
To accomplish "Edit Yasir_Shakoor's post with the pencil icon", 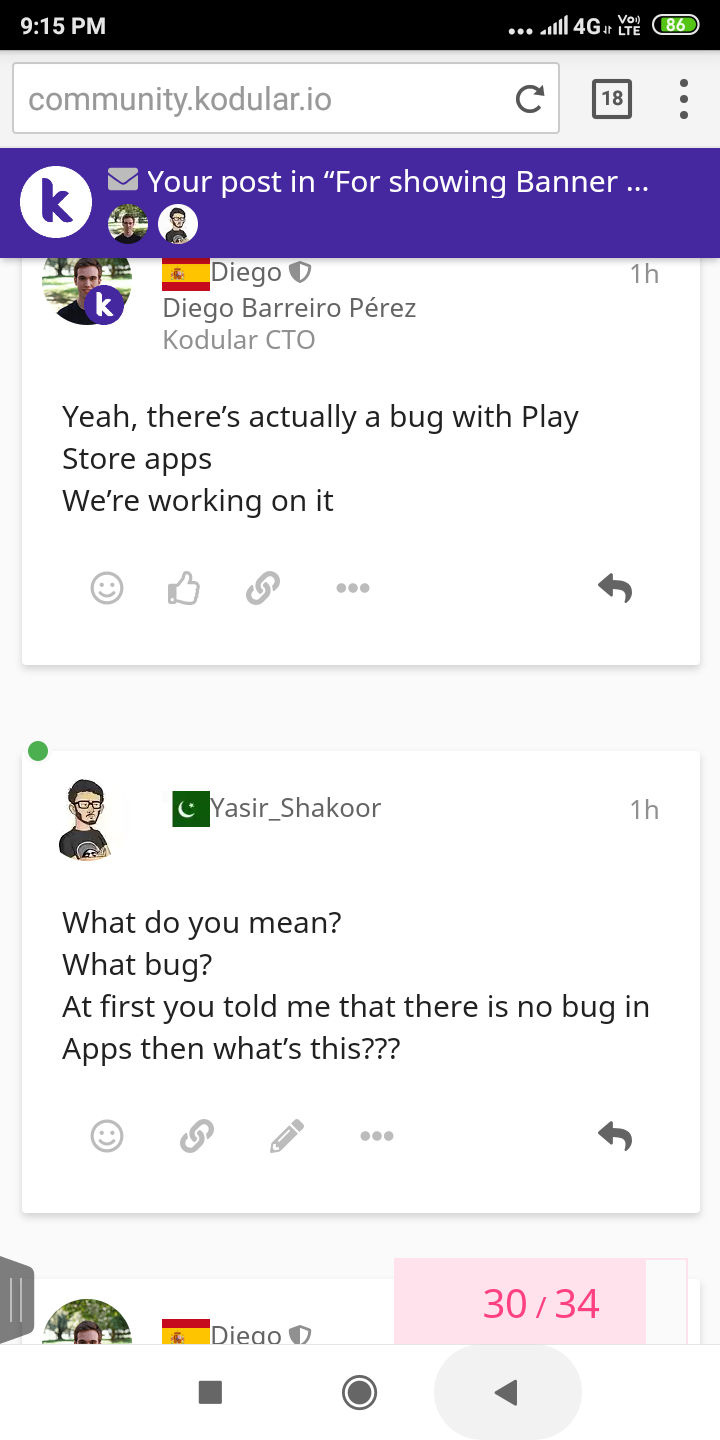I will coord(287,1136).
